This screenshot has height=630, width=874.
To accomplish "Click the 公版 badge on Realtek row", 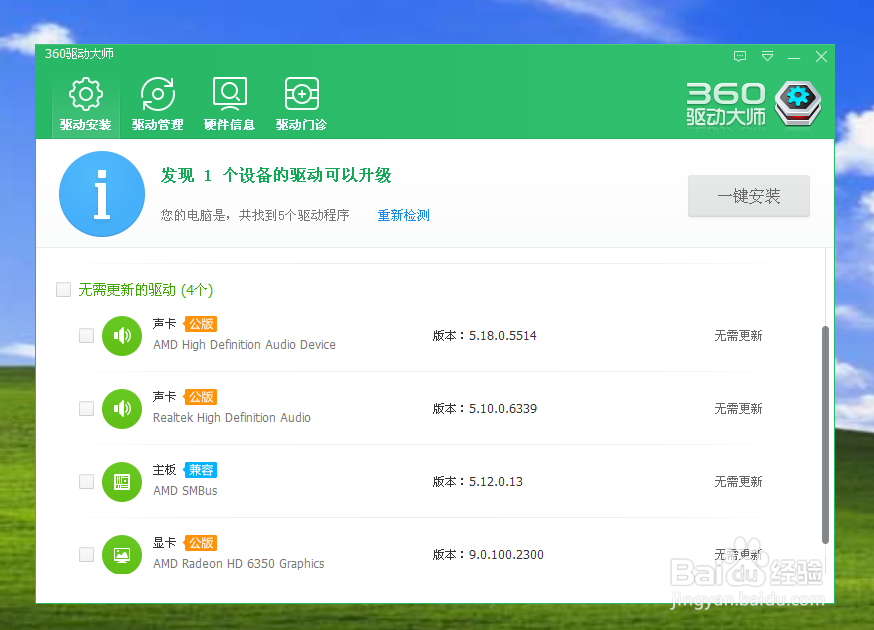I will [201, 397].
